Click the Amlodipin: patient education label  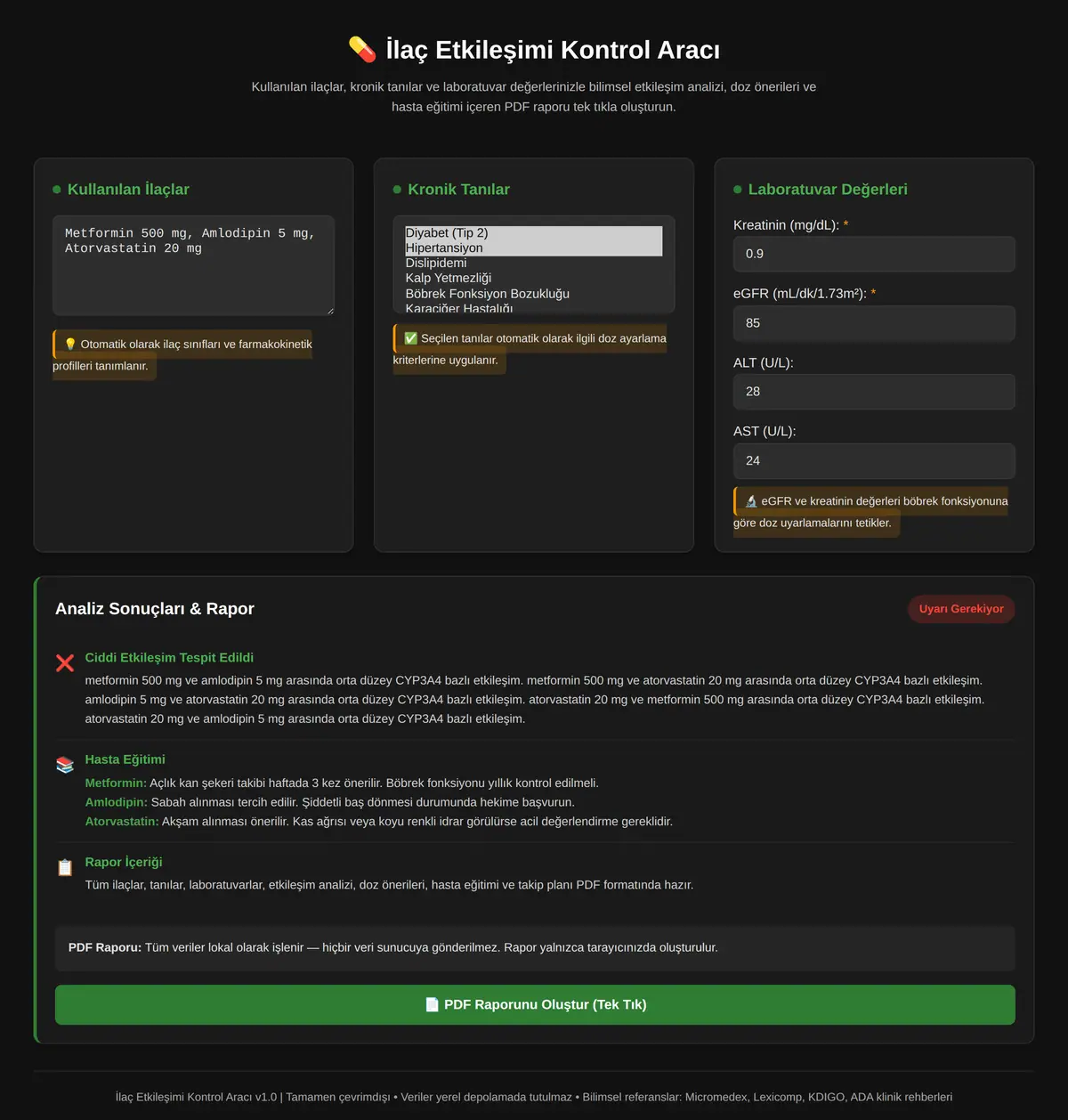pyautogui.click(x=117, y=802)
